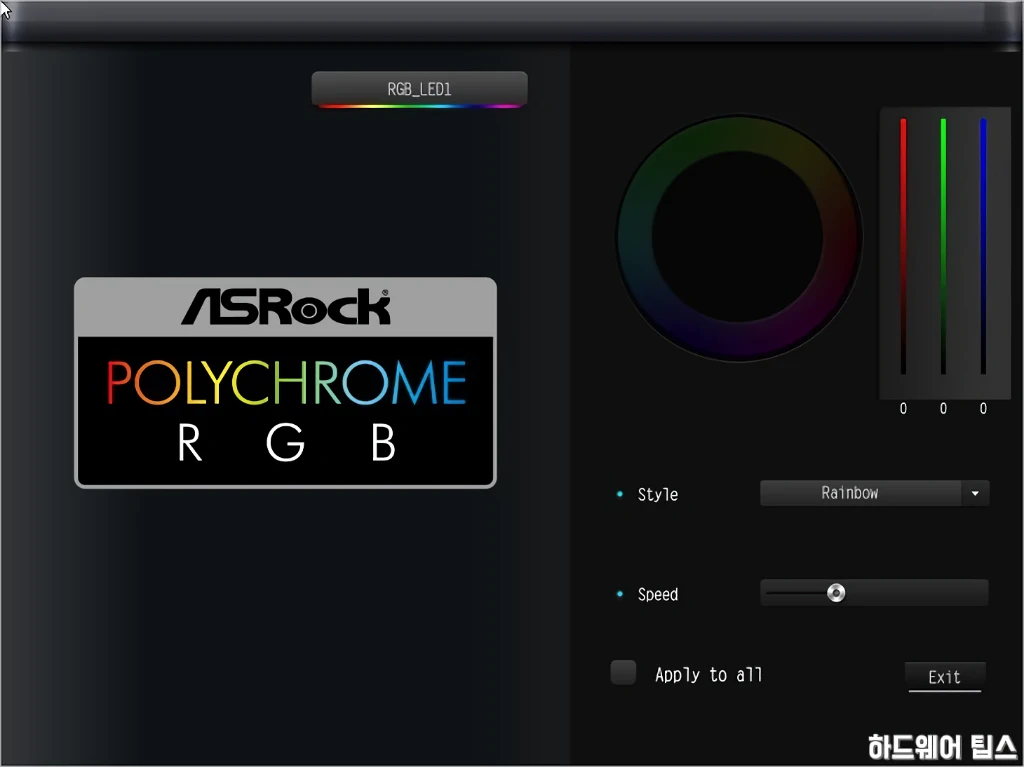Click the Apply to all label
Viewport: 1024px width, 767px height.
click(x=709, y=675)
